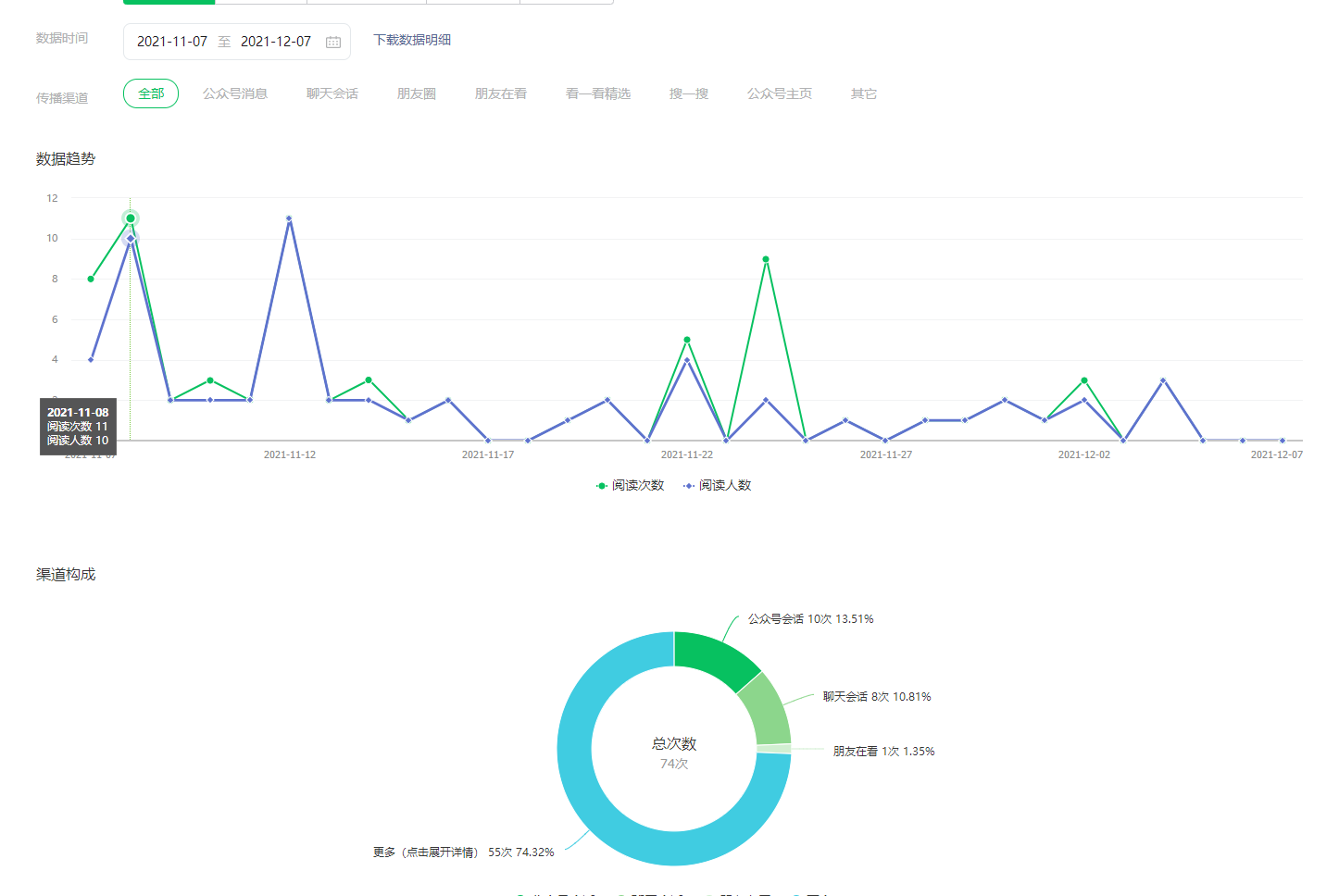Switch to the 朋友在看 channel filter
Image resolution: width=1339 pixels, height=896 pixels.
coord(501,93)
